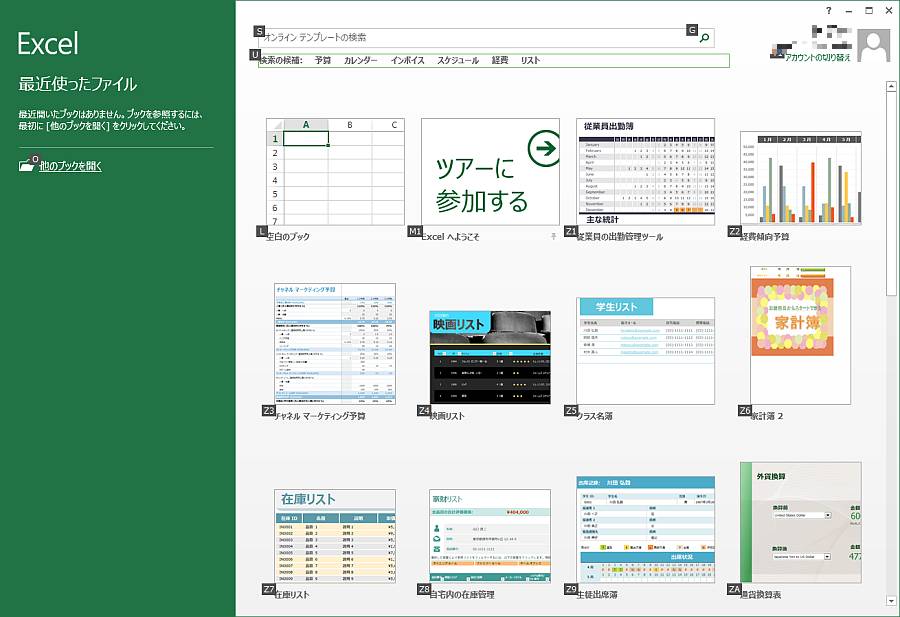Open the チャネル マーケティング予算 template
The image size is (900, 617).
[x=335, y=343]
